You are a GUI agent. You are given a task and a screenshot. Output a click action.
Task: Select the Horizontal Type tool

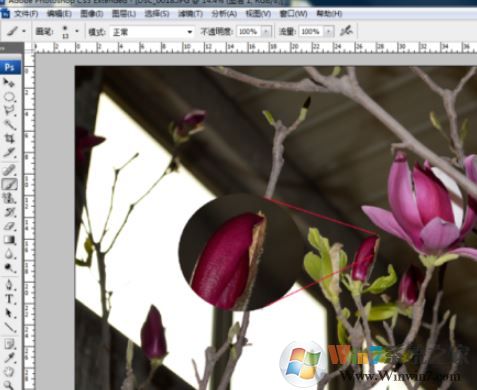point(9,299)
